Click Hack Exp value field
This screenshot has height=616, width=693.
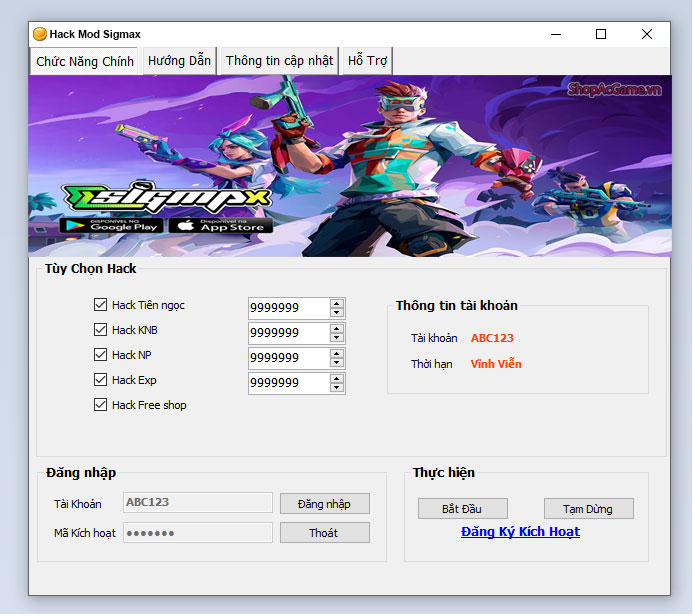click(289, 383)
